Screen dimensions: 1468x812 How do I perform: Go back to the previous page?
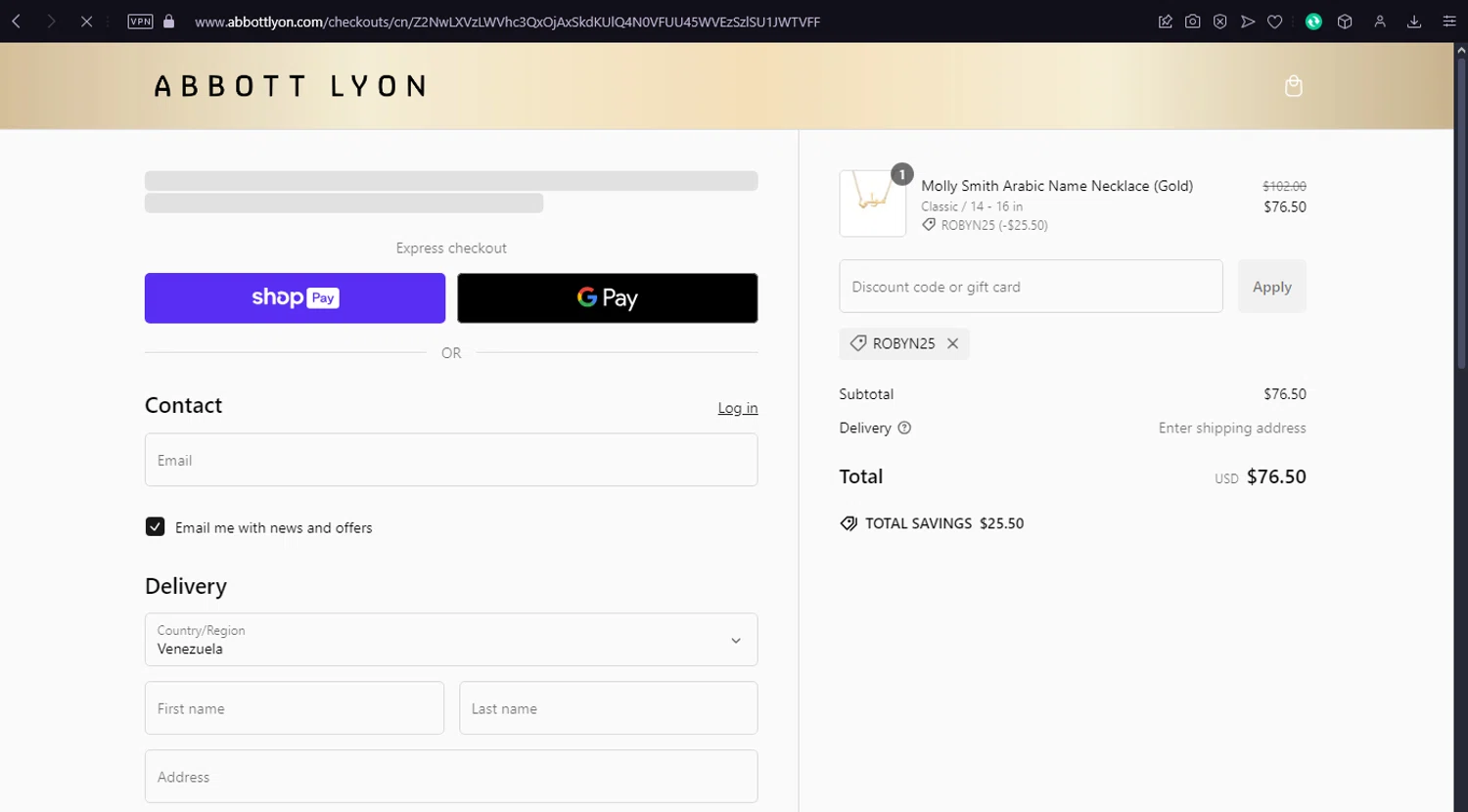point(17,22)
